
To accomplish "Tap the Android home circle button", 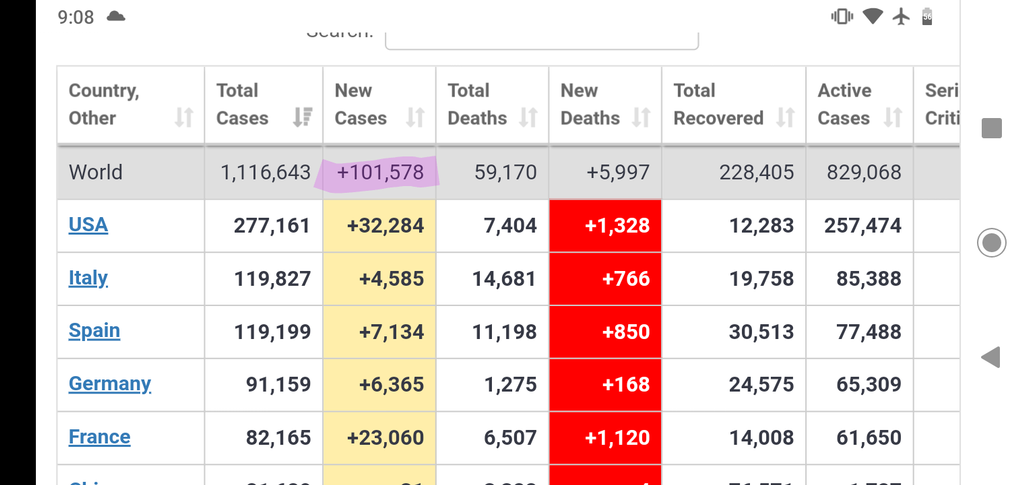I will pyautogui.click(x=991, y=243).
